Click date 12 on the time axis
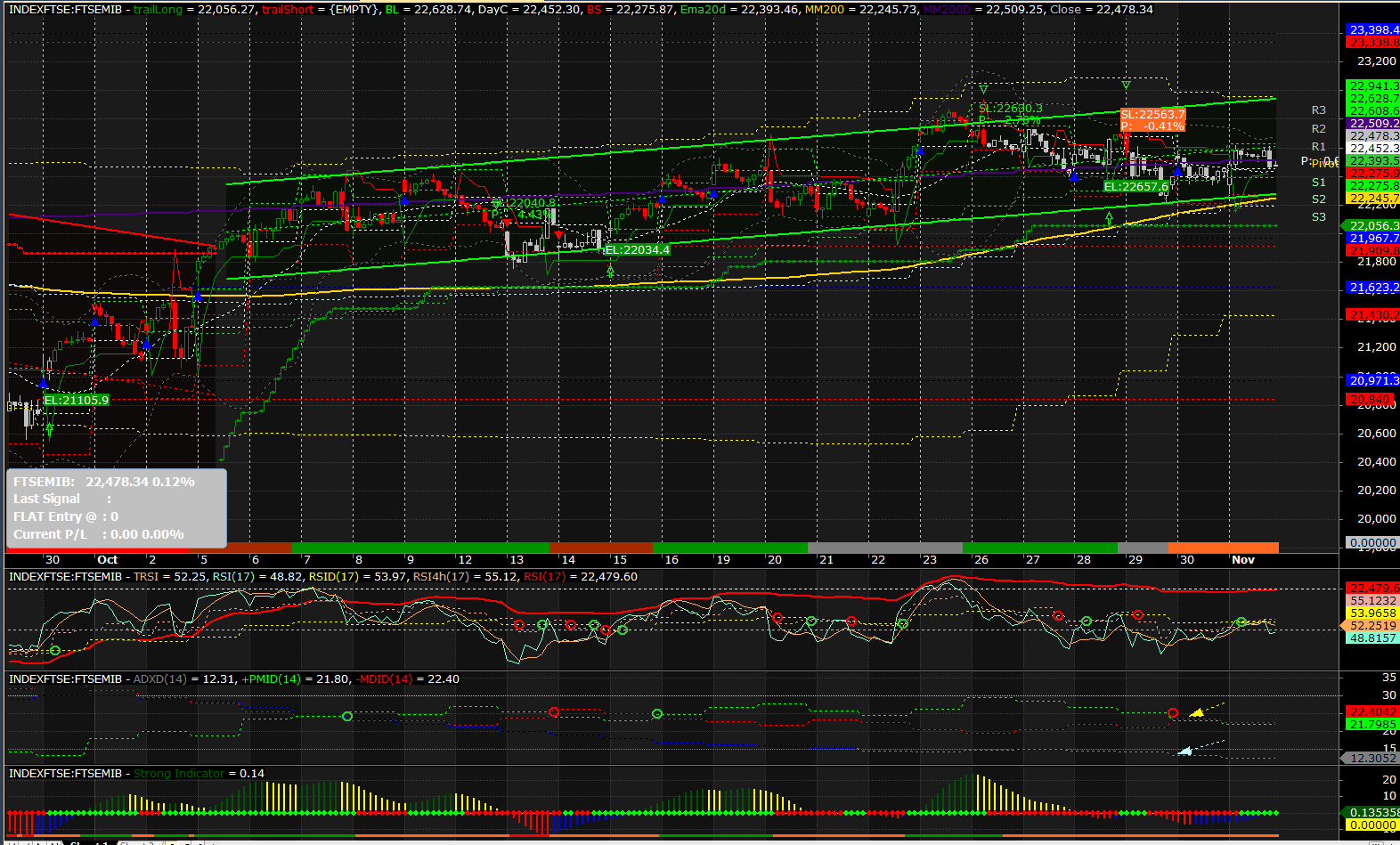Image resolution: width=1400 pixels, height=845 pixels. click(x=465, y=559)
